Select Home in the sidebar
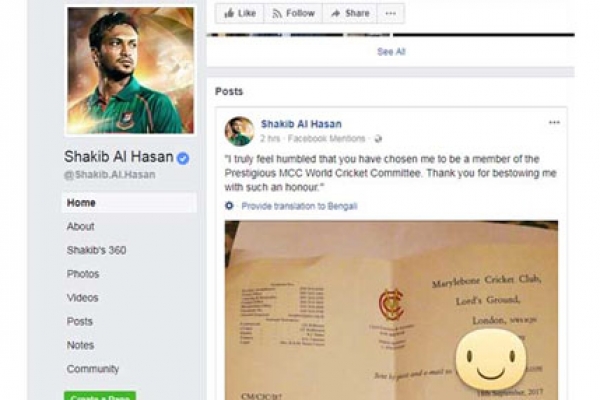The width and height of the screenshot is (600, 400). [x=129, y=202]
